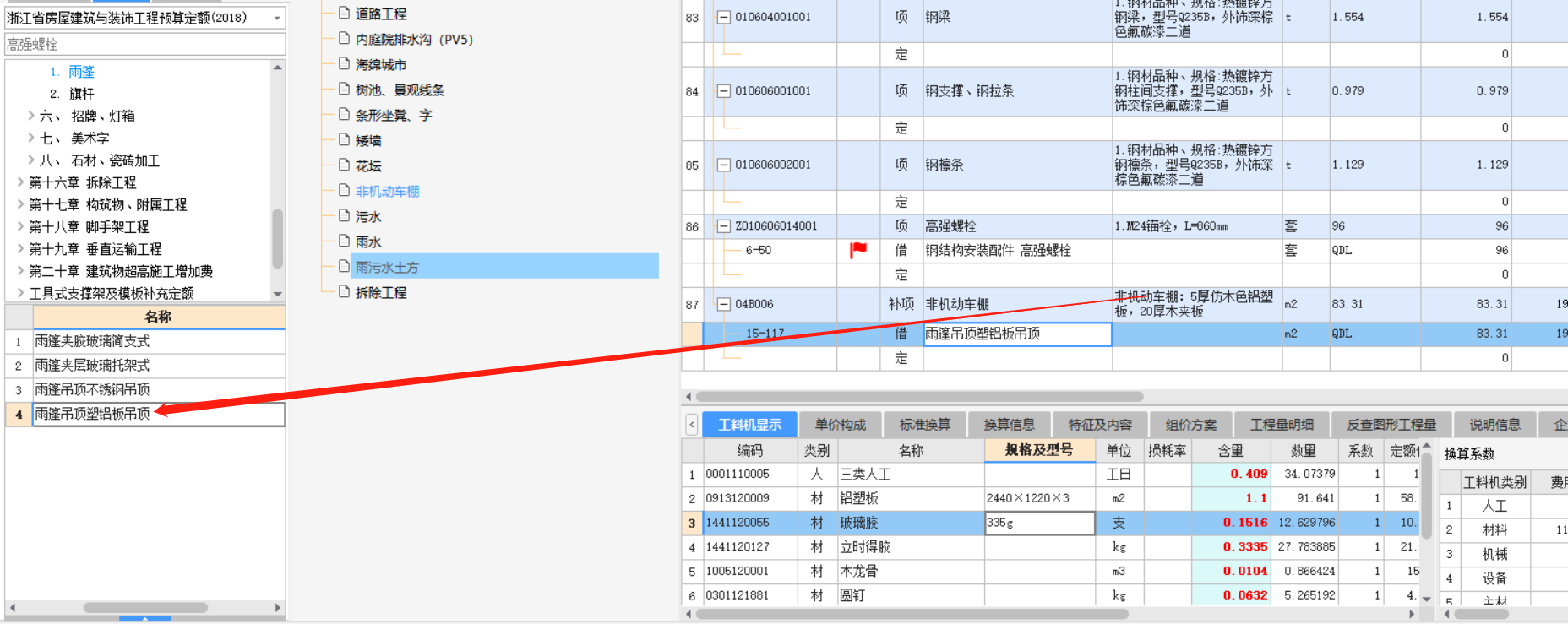Switch to the 工程量明细 tab
Image resolution: width=1568 pixels, height=624 pixels.
coord(1282,424)
